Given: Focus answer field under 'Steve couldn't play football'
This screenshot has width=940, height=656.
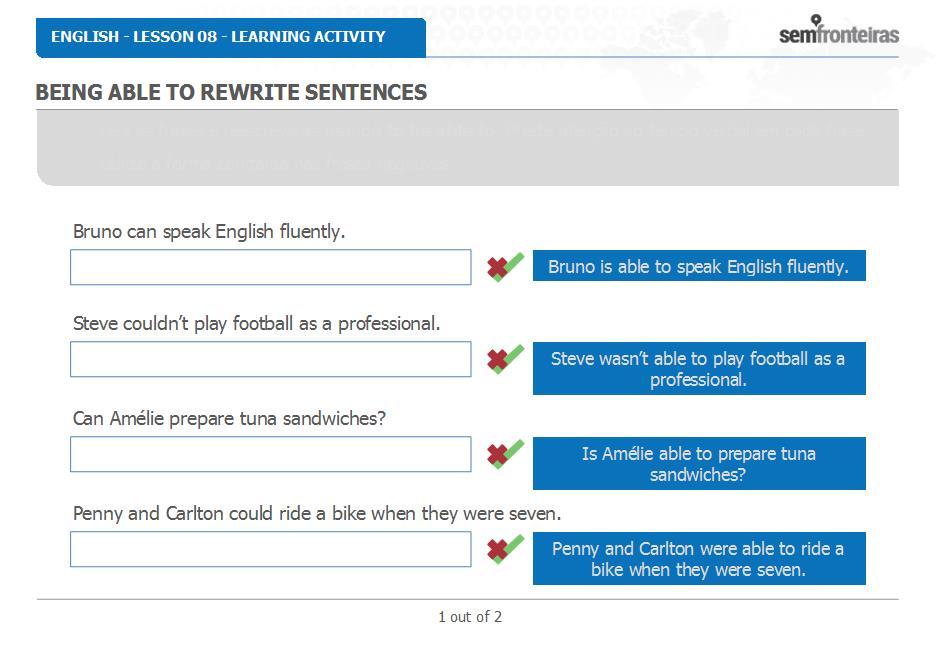Looking at the screenshot, I should click(x=270, y=359).
